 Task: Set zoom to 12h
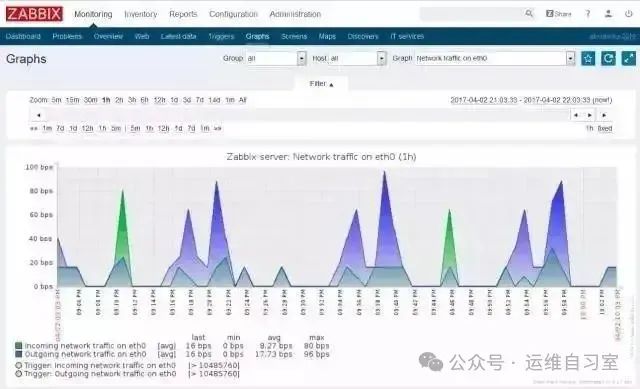tap(159, 100)
